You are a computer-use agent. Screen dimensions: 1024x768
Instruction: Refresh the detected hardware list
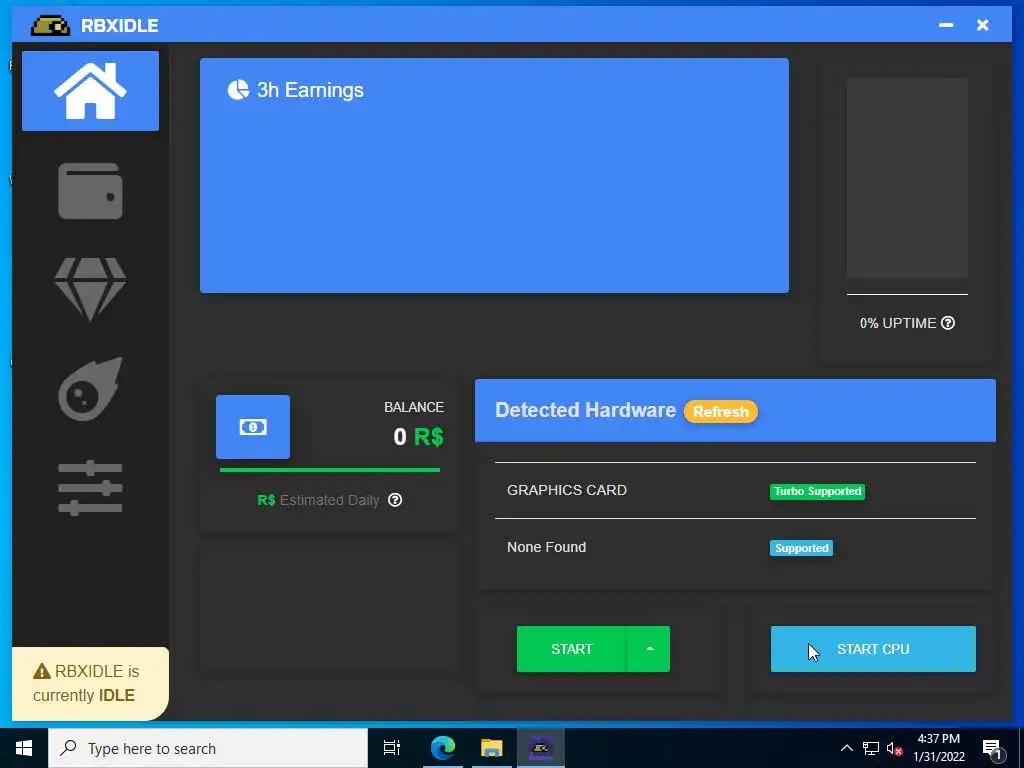721,411
